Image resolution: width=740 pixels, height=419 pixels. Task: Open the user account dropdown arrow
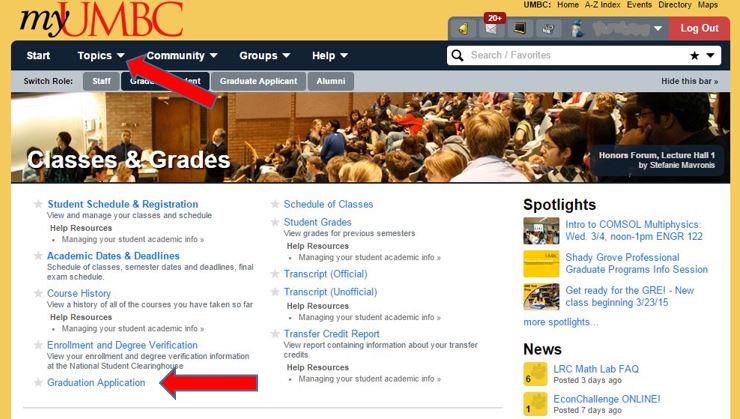coord(658,29)
